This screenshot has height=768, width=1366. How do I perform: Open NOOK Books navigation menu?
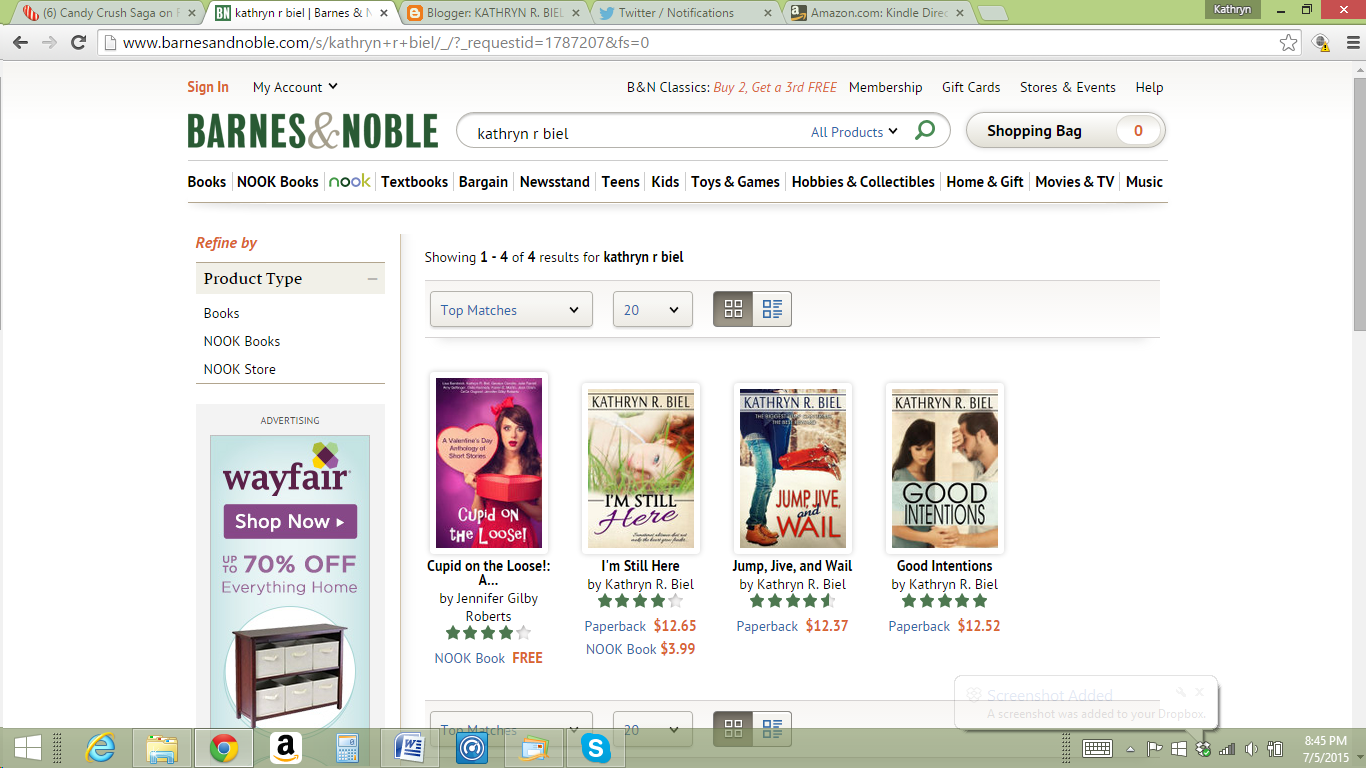tap(278, 181)
